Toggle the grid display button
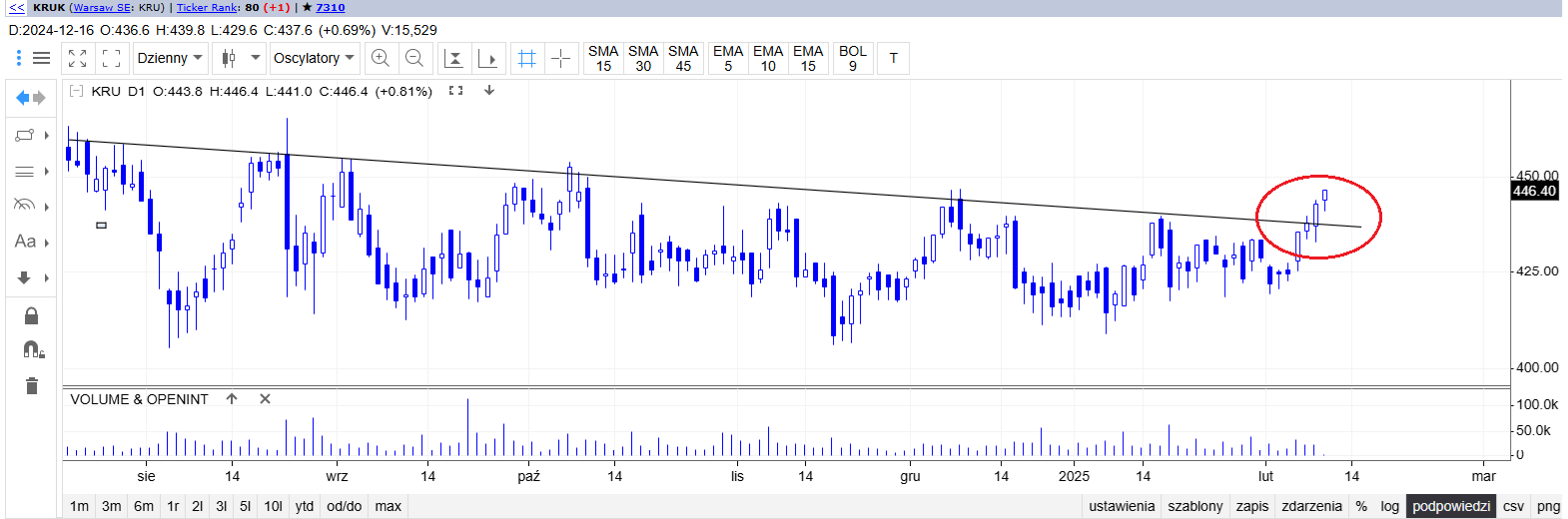1568x519 pixels. tap(527, 59)
